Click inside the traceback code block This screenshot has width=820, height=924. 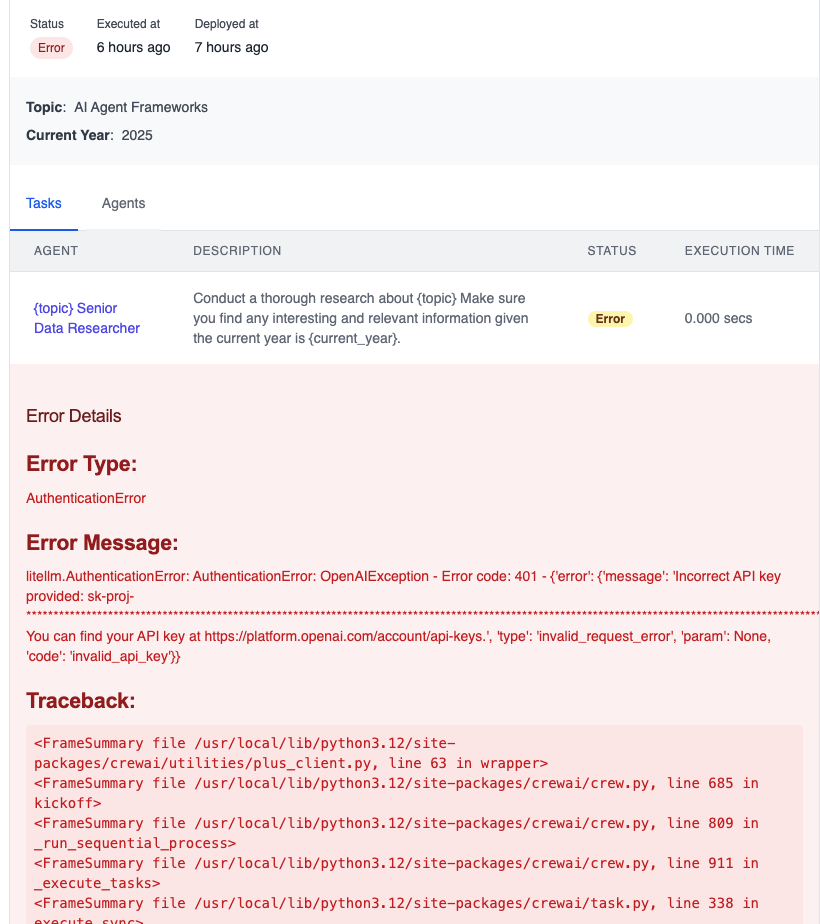(x=400, y=822)
